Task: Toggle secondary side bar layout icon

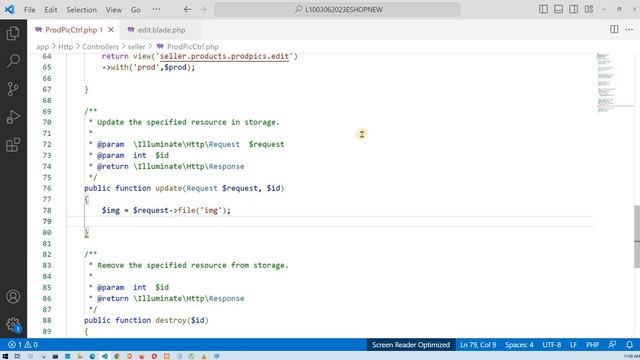Action: click(x=573, y=9)
